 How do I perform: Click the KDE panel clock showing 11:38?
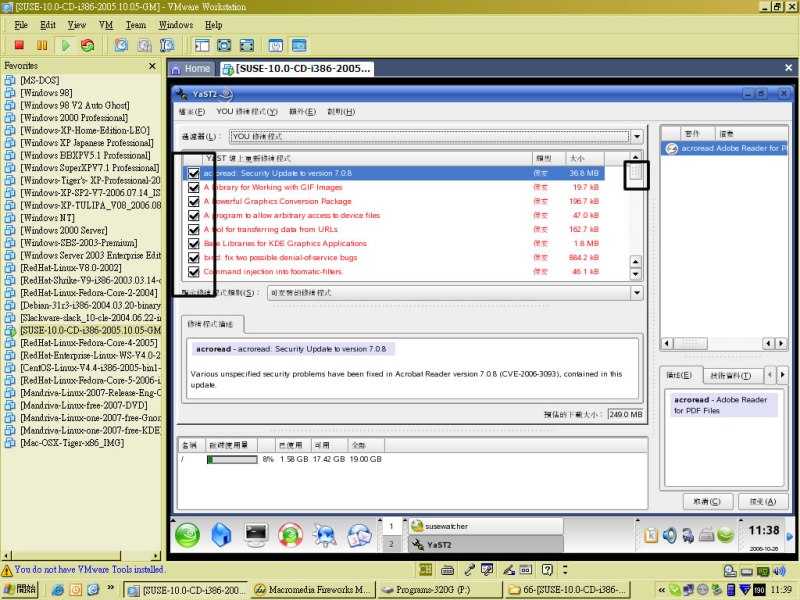(764, 531)
